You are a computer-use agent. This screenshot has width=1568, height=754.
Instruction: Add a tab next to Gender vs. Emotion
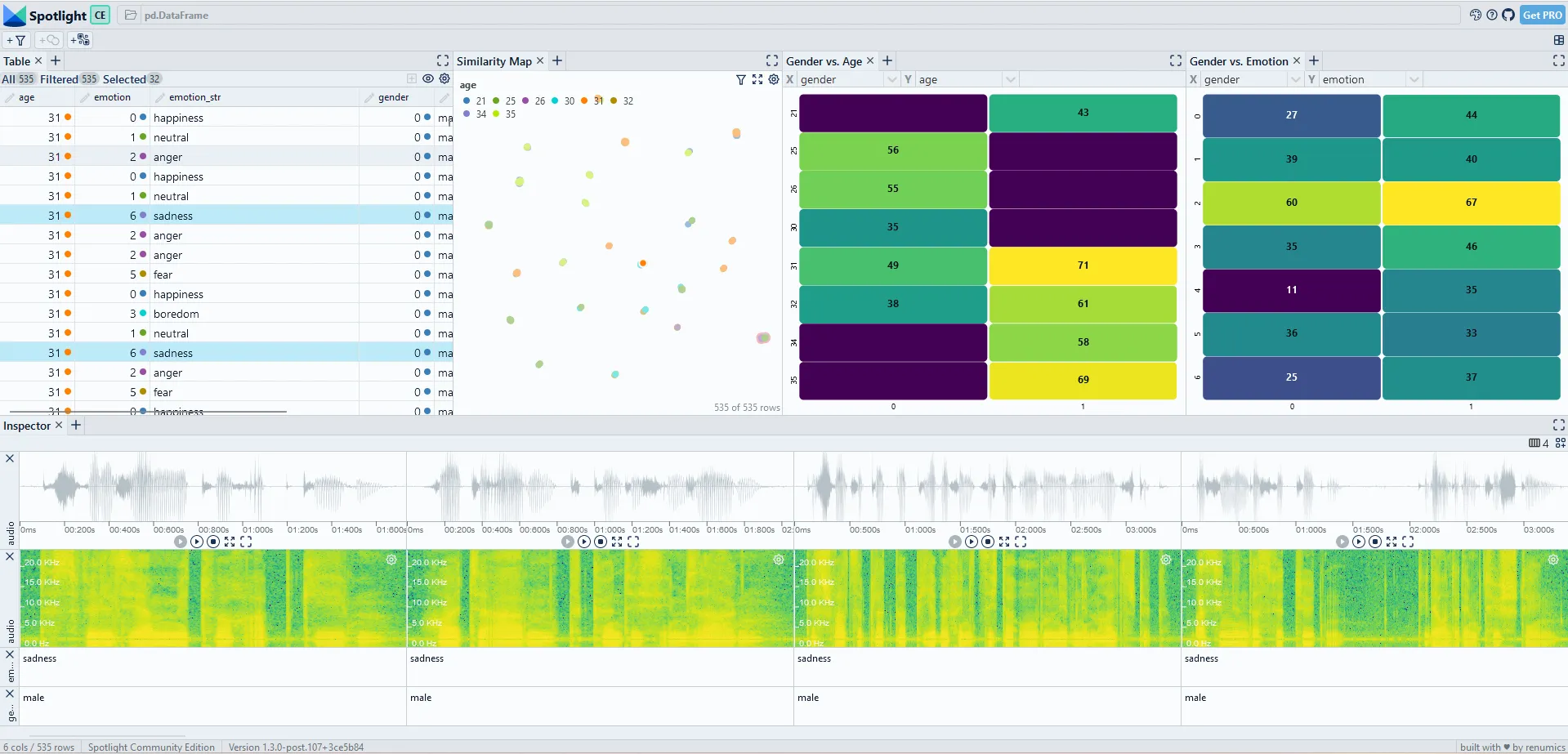click(1314, 60)
